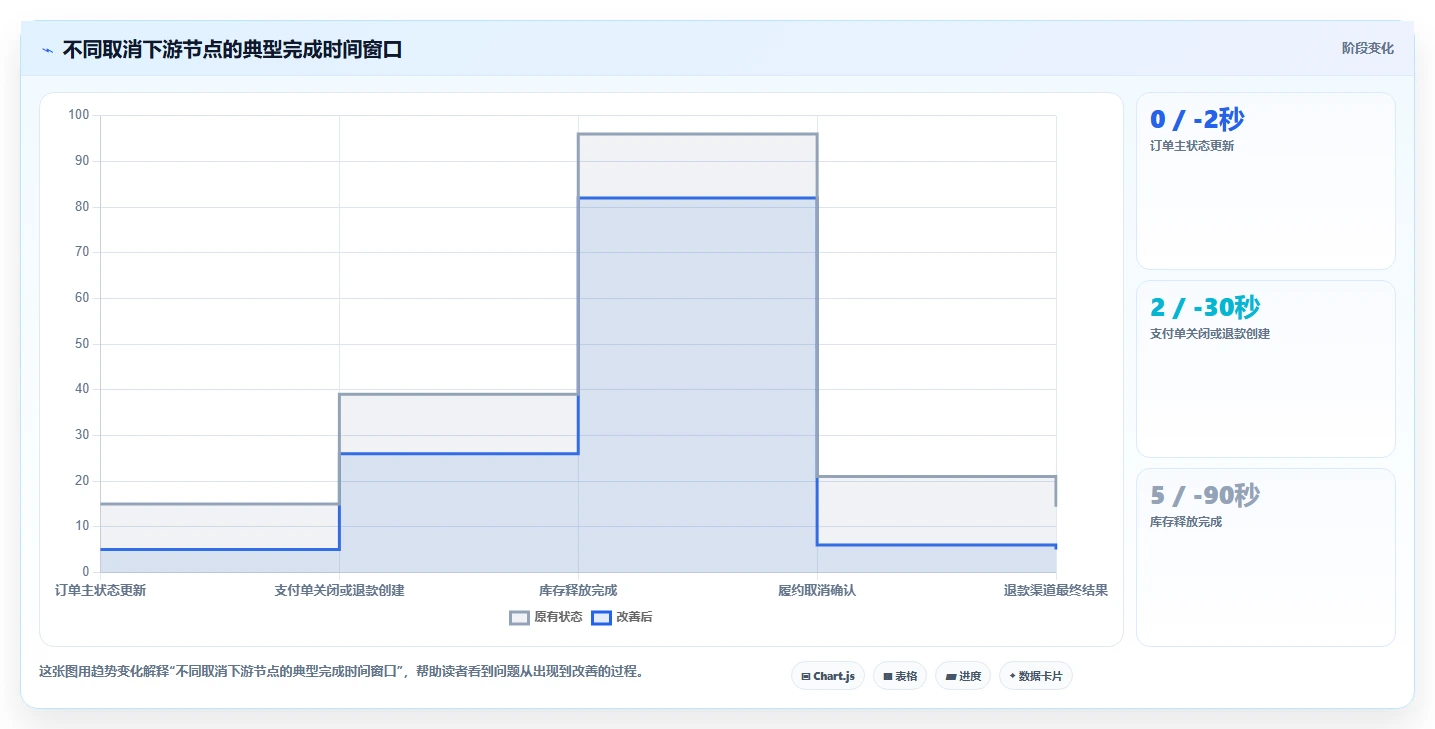The height and width of the screenshot is (729, 1435).
Task: Click the 表格 chip
Action: tap(900, 676)
